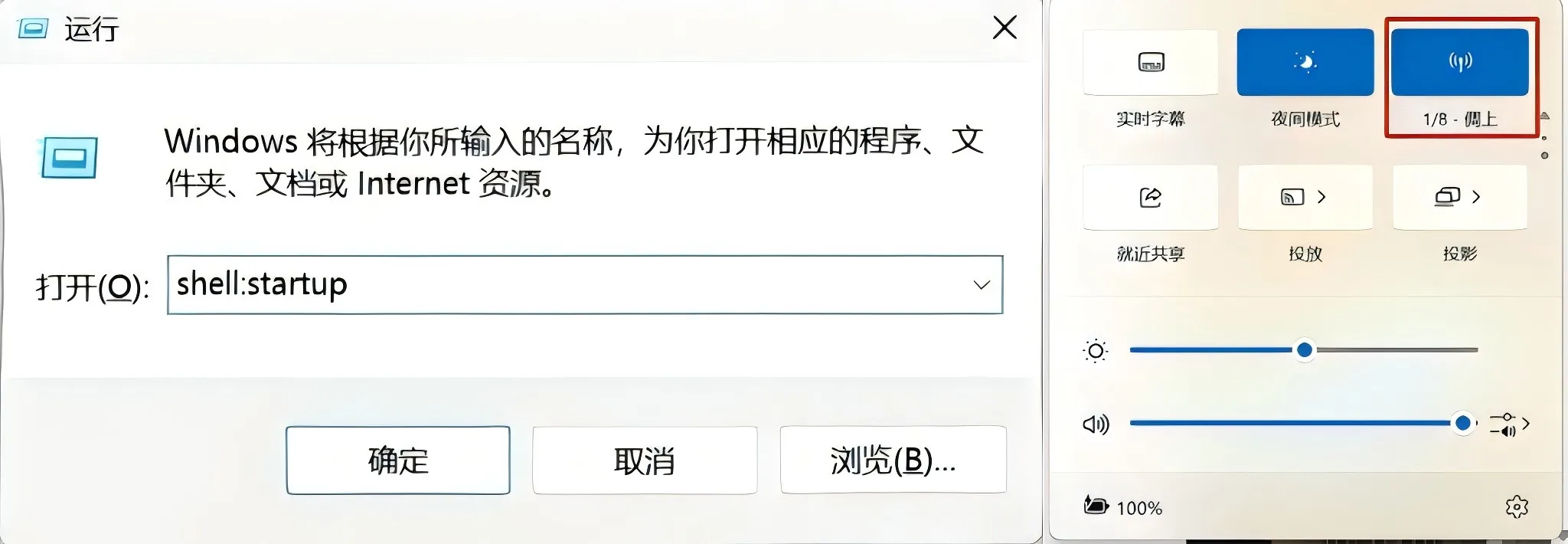Image resolution: width=1568 pixels, height=544 pixels.
Task: Click the 浏览(B)... browse button
Action: (893, 460)
